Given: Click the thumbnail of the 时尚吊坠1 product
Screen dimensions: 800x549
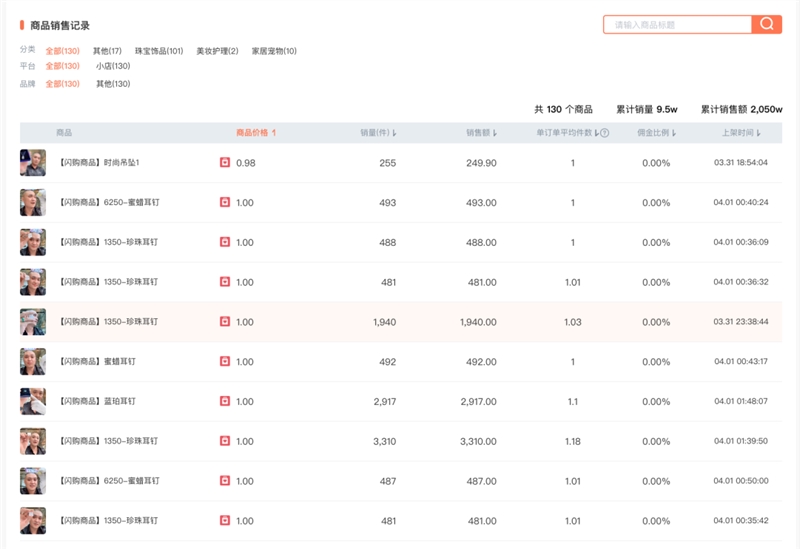Looking at the screenshot, I should (33, 163).
